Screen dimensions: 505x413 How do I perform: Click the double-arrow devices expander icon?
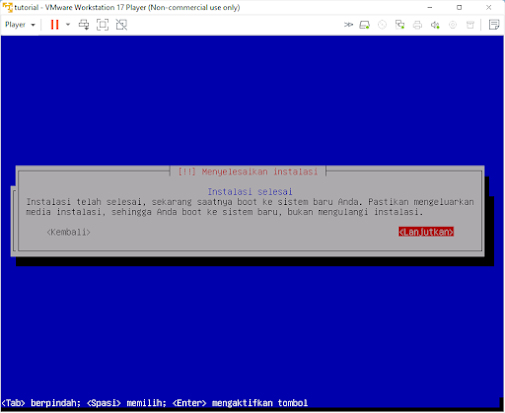pyautogui.click(x=348, y=25)
